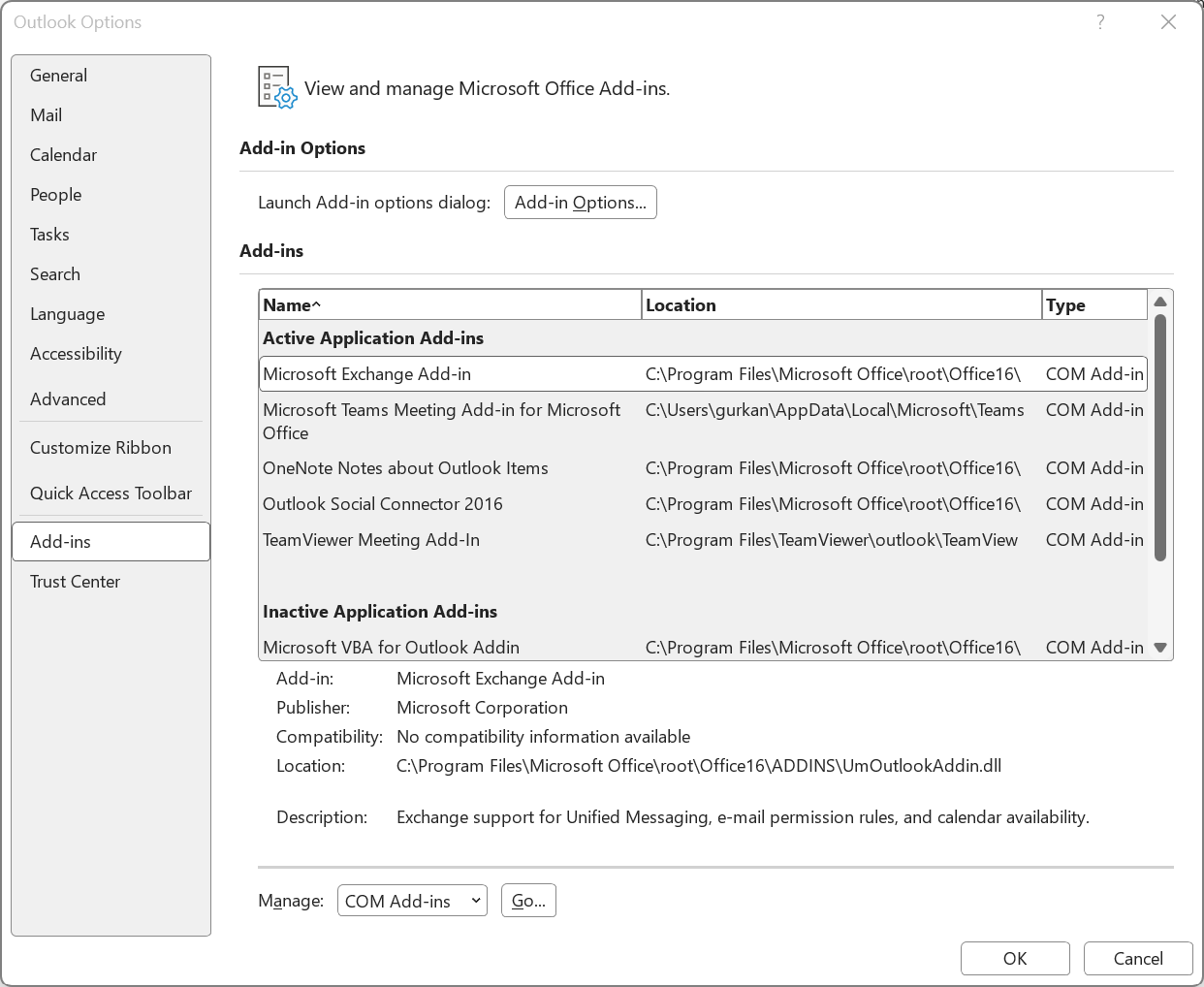Select Microsoft Teams Meeting Add-in row
The height and width of the screenshot is (987, 1204).
[704, 422]
